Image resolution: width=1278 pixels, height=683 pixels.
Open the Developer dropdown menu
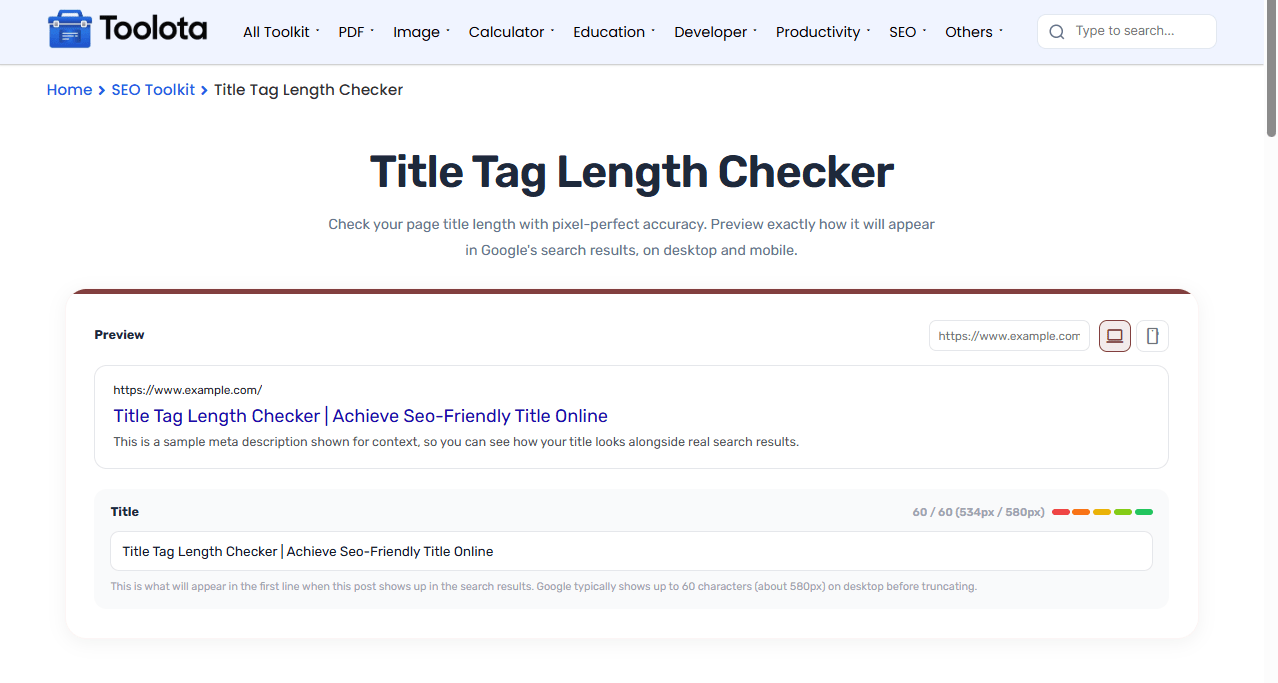coord(715,32)
